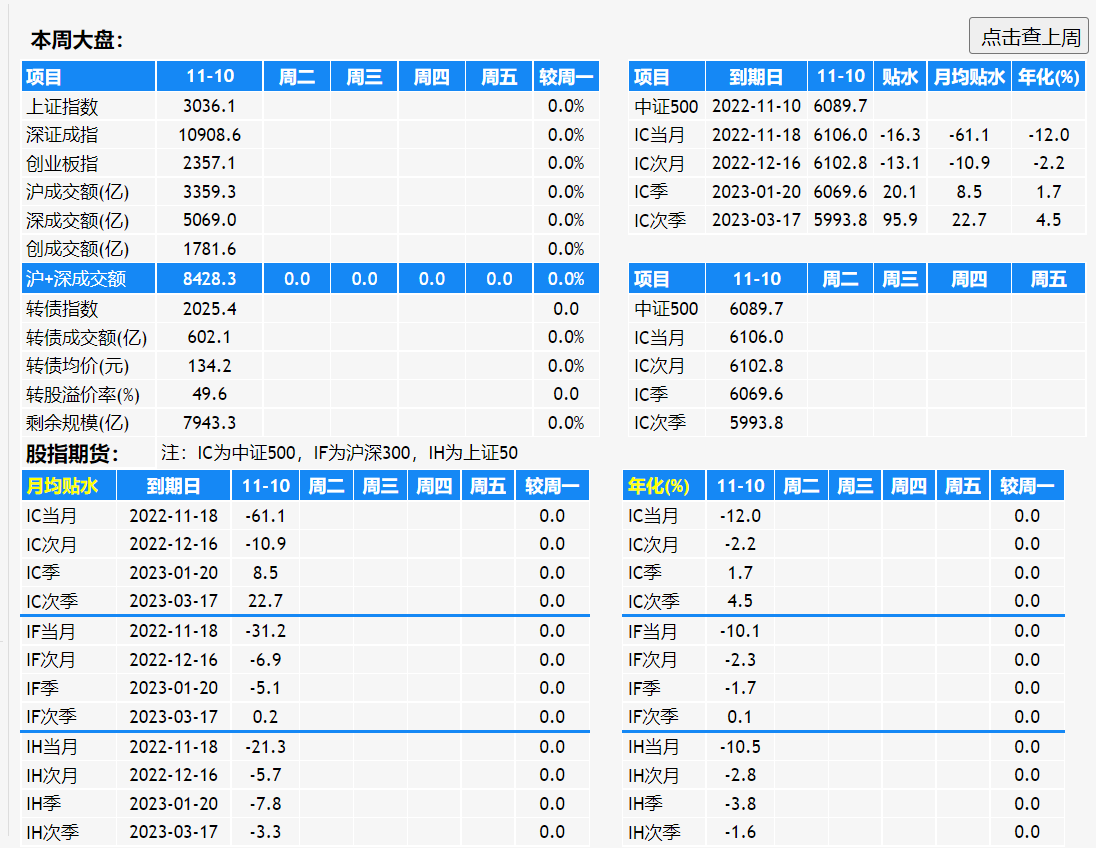Click the 上证指数 value 3036.1
This screenshot has width=1096, height=848.
(x=209, y=106)
